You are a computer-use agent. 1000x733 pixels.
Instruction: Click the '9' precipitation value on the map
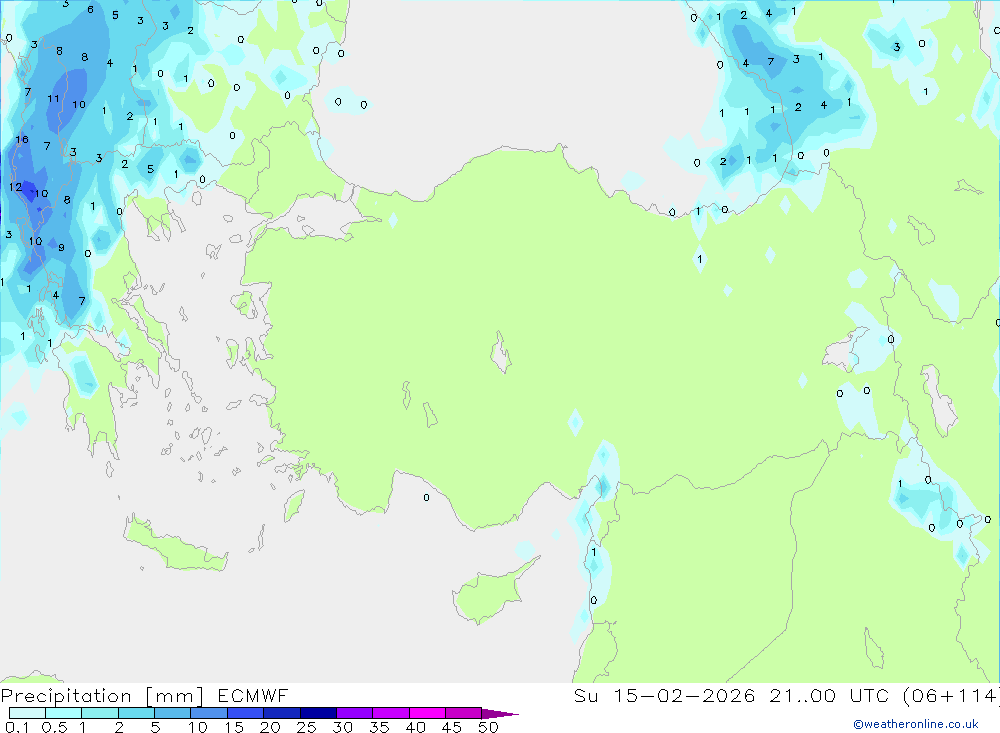(x=61, y=248)
